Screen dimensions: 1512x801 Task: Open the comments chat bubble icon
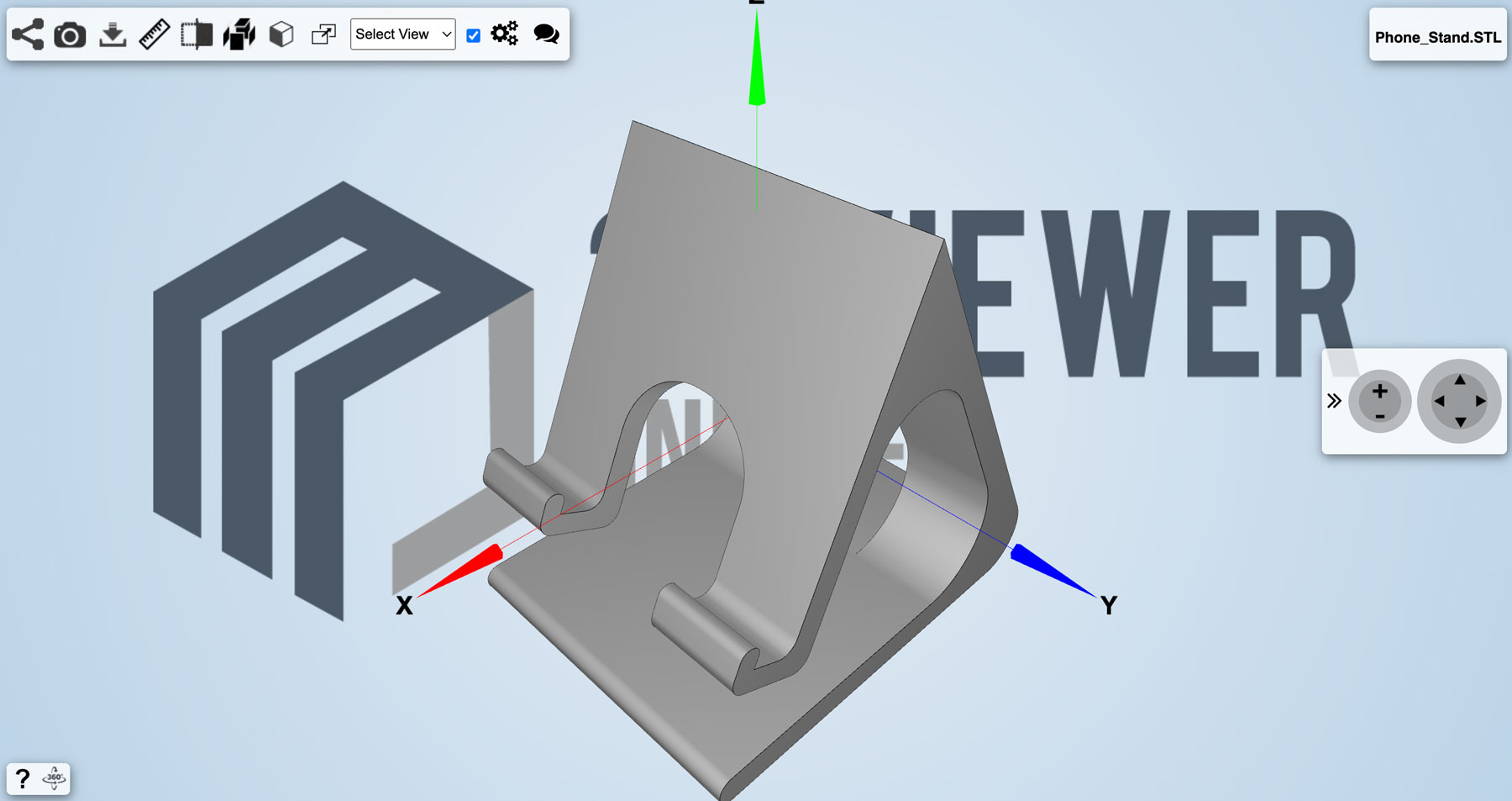click(547, 34)
